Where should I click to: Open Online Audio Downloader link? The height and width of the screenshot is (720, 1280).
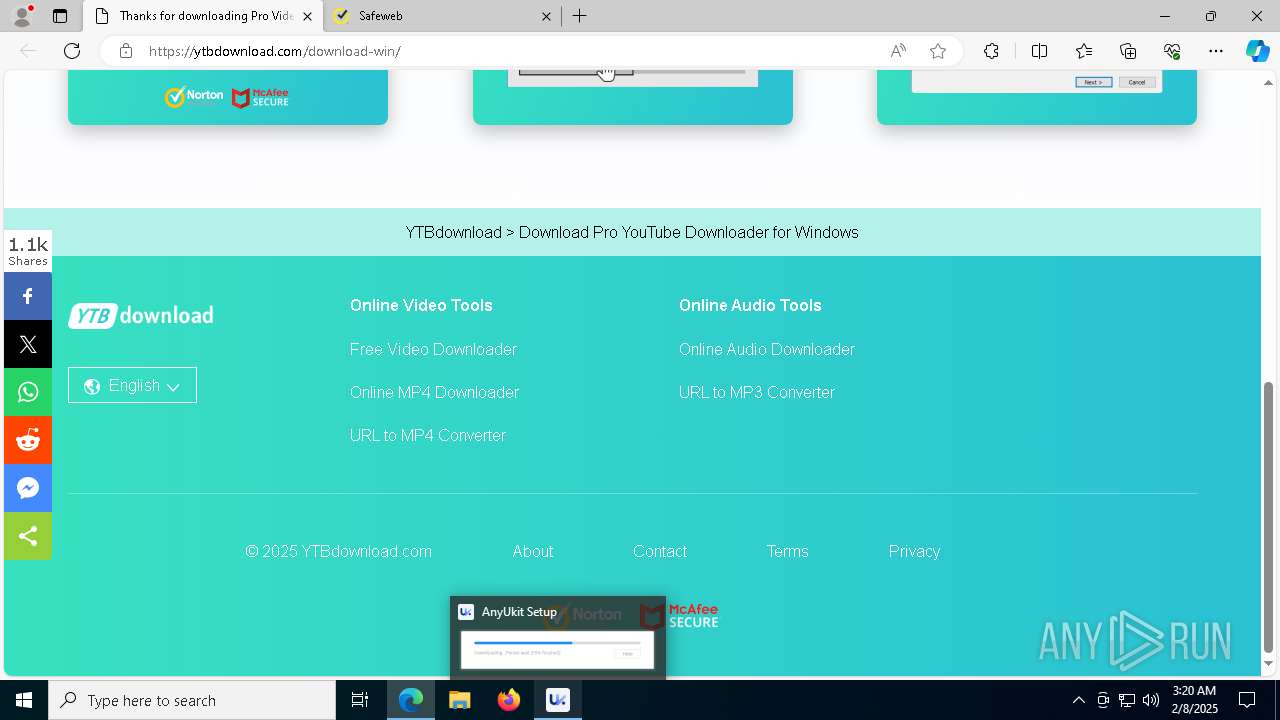(x=767, y=349)
